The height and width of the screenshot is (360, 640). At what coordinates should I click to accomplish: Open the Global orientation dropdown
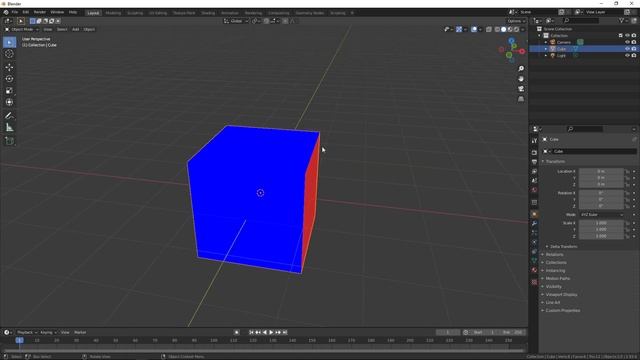pyautogui.click(x=236, y=21)
